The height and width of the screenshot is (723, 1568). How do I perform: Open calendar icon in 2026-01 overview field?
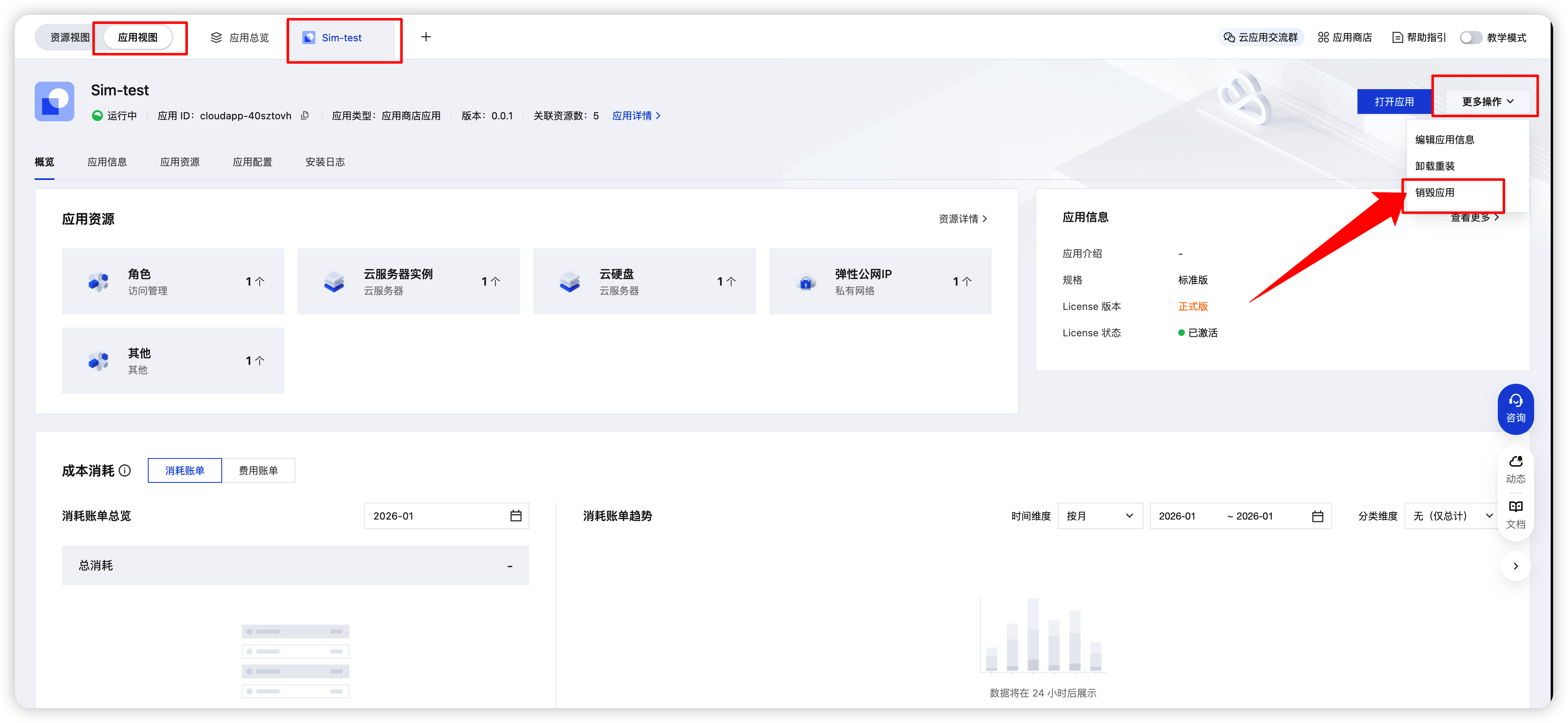pyautogui.click(x=516, y=516)
